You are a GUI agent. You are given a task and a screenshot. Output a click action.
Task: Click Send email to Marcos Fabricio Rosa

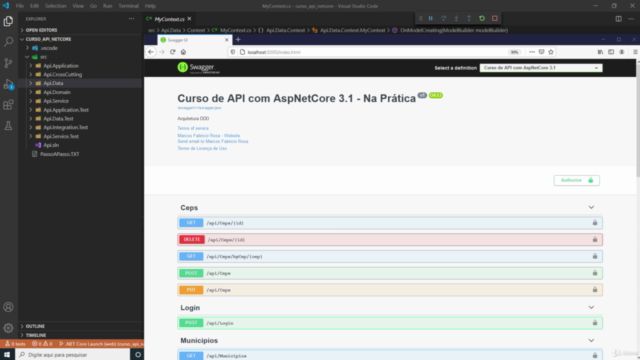coord(213,141)
